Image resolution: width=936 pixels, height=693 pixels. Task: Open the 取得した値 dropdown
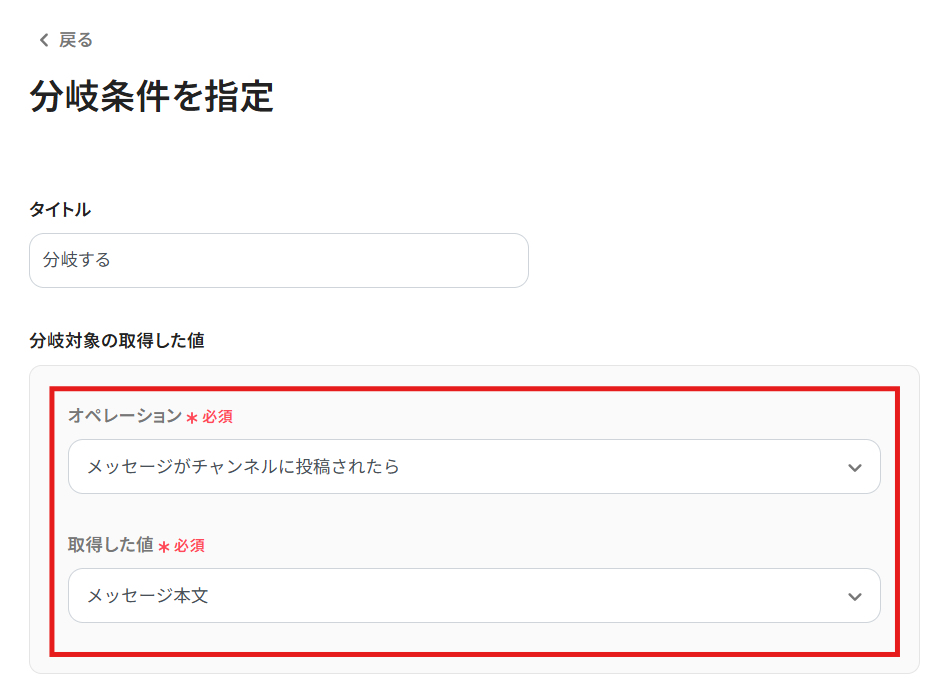pos(473,596)
